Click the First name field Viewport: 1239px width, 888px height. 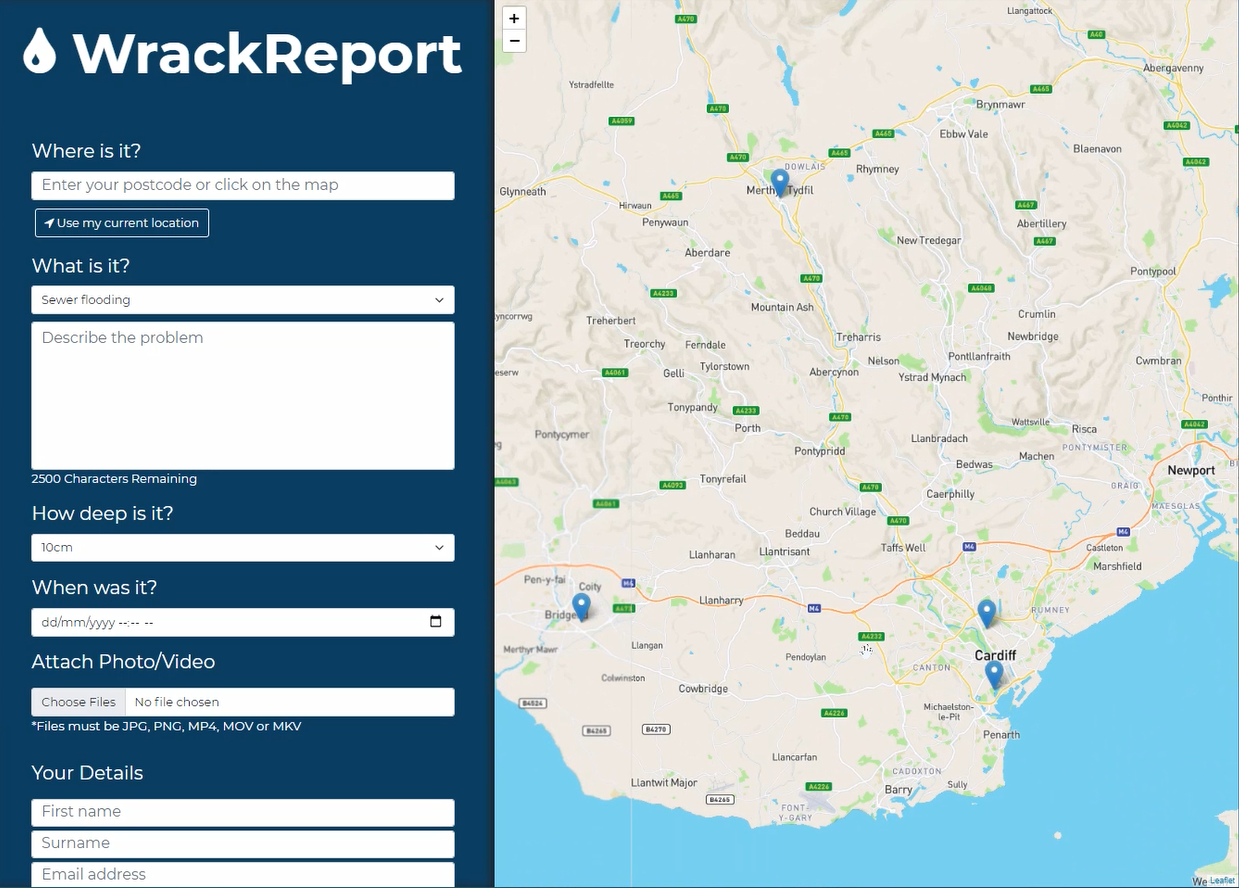click(243, 812)
